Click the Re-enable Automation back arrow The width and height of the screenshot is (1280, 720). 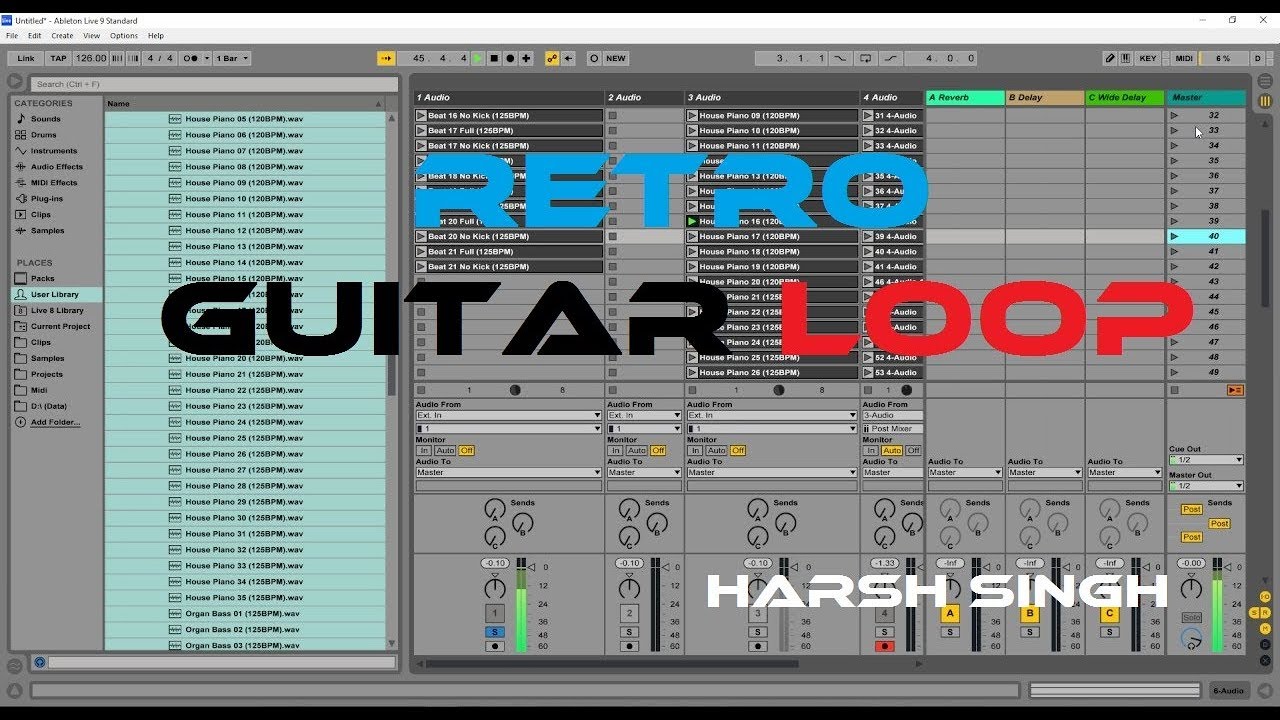pos(568,58)
